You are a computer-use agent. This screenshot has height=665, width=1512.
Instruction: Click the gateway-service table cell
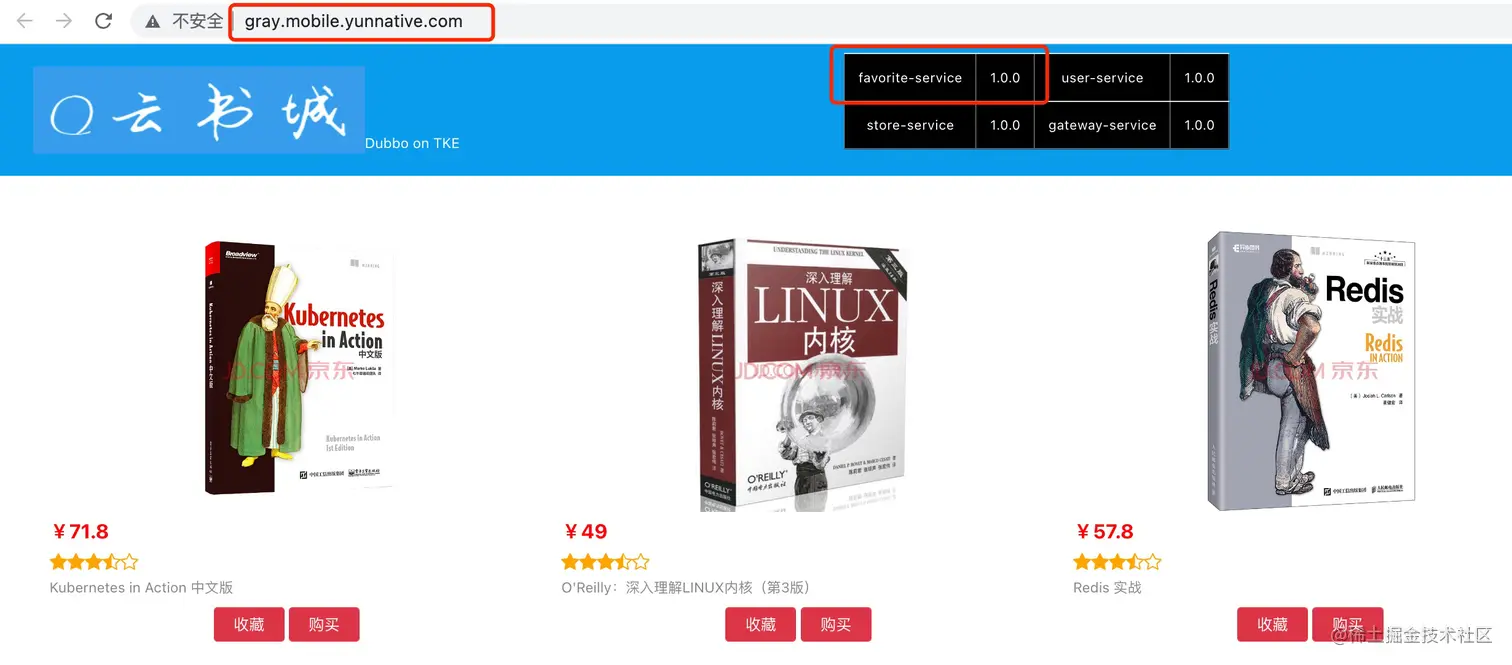(1102, 125)
